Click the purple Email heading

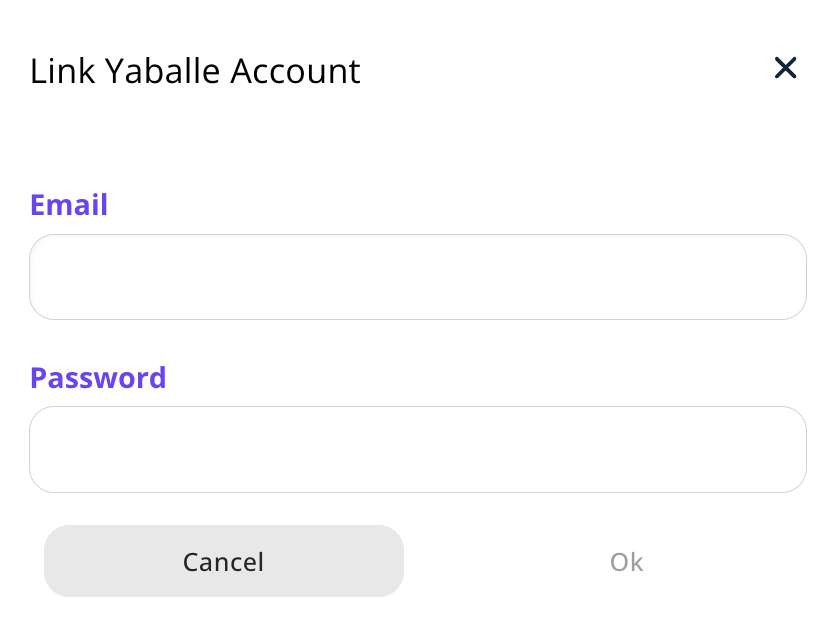tap(69, 205)
